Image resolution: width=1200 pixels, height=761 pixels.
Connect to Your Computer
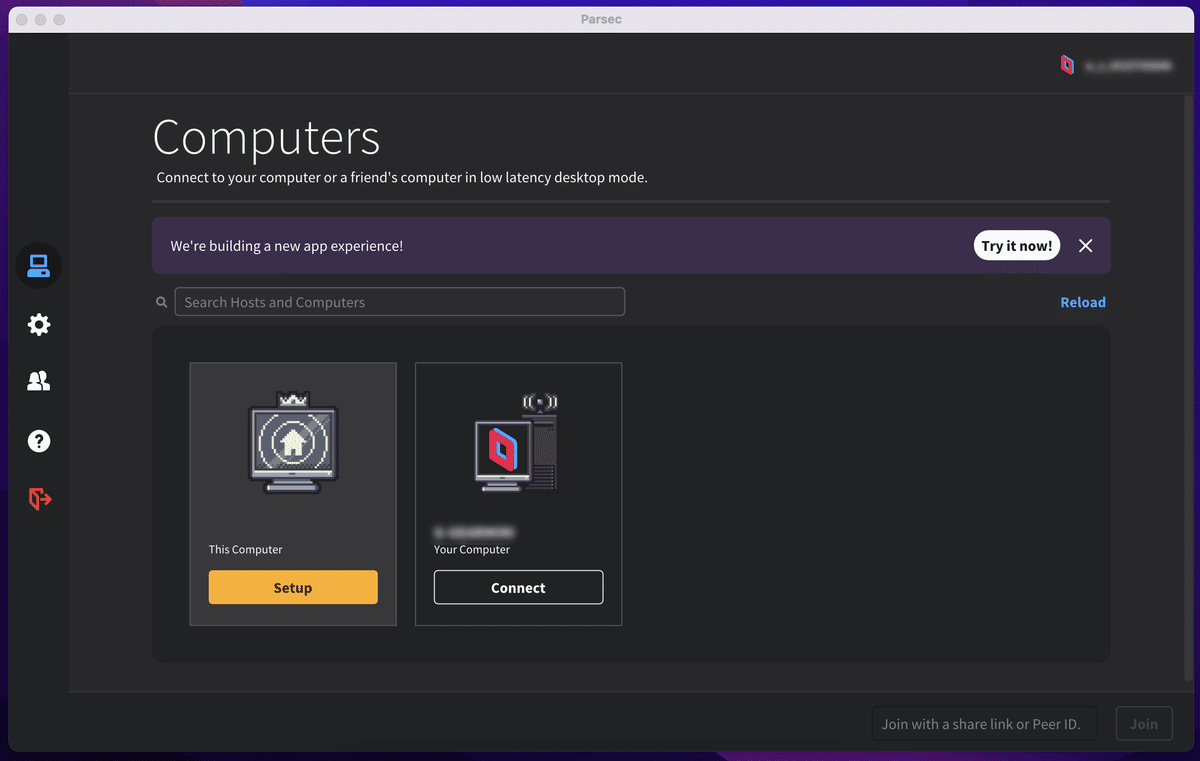pyautogui.click(x=518, y=588)
